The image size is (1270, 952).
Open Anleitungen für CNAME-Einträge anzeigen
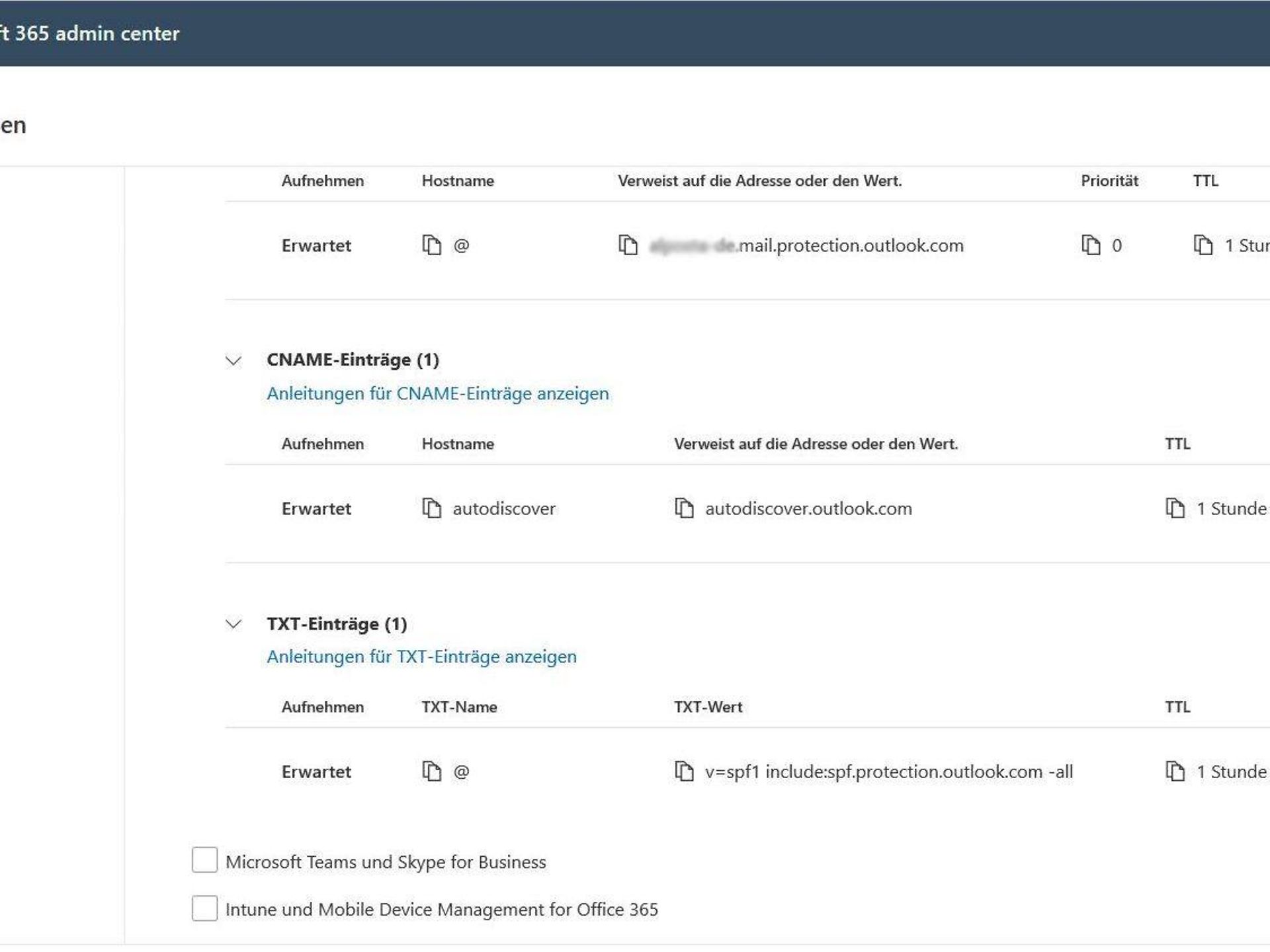(437, 393)
